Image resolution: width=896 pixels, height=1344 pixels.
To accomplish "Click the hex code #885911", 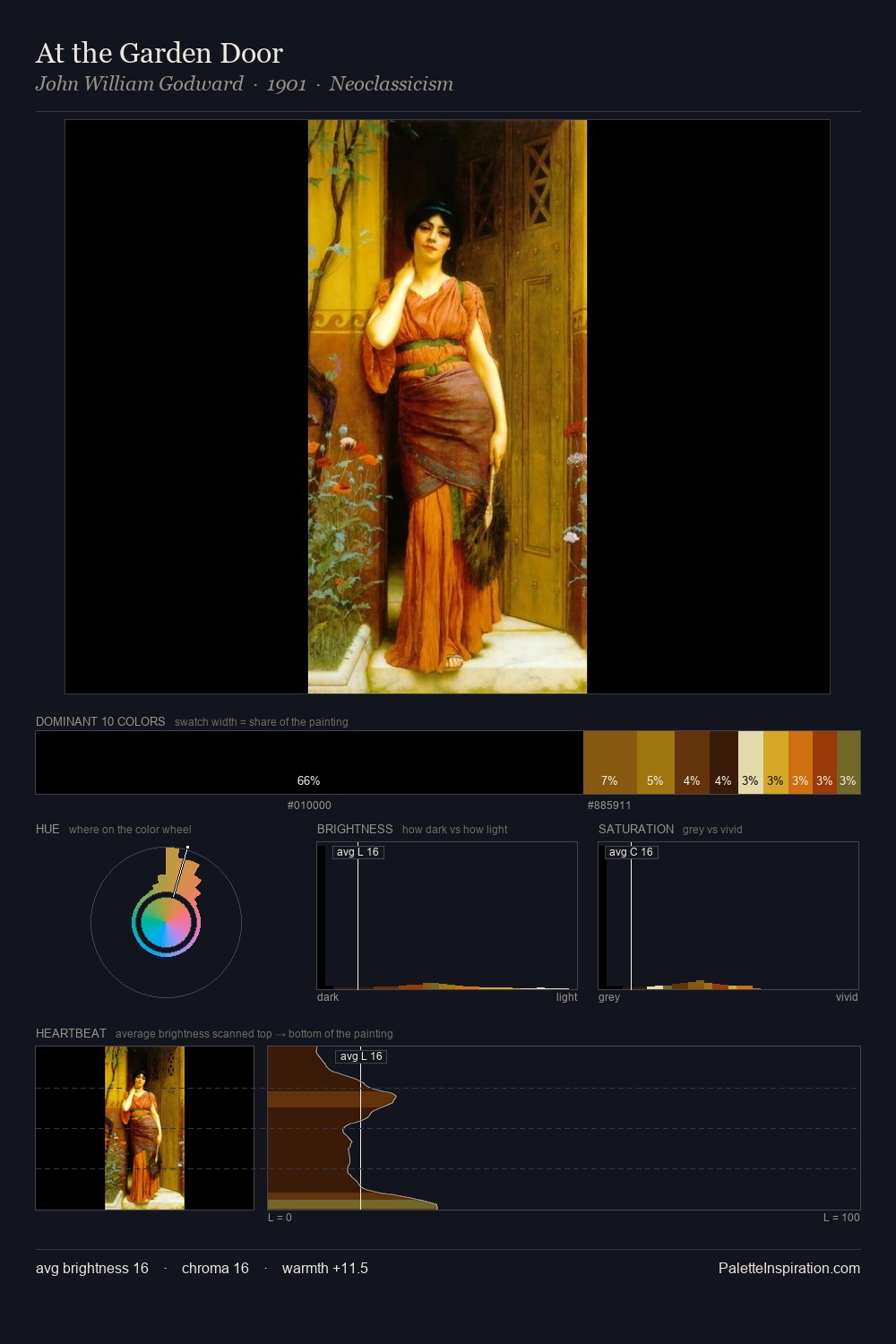I will [609, 806].
